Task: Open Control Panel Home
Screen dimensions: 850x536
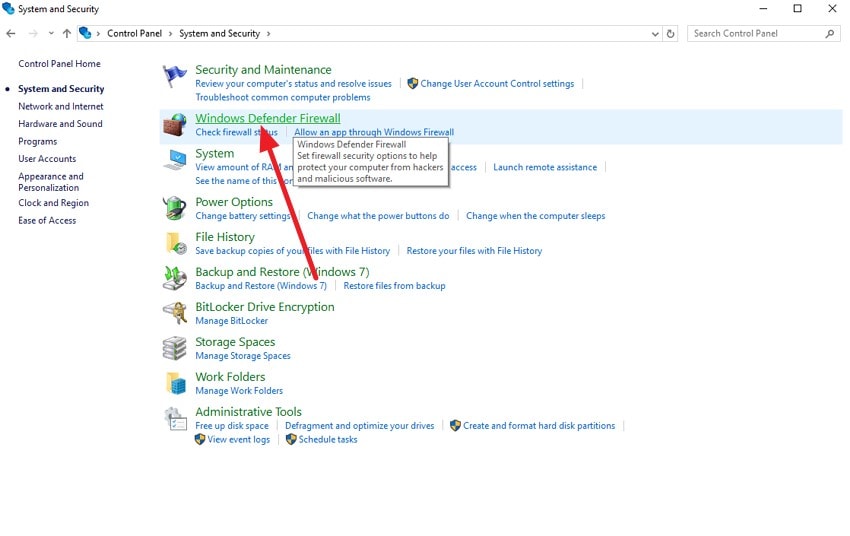Action: [59, 64]
